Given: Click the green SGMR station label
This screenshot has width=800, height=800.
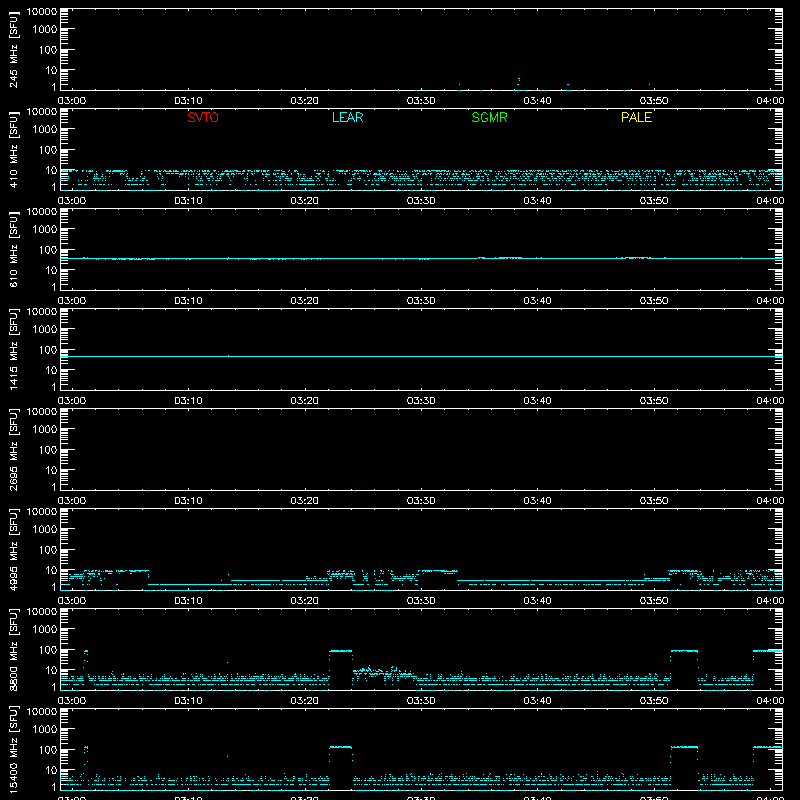Looking at the screenshot, I should pyautogui.click(x=489, y=117).
